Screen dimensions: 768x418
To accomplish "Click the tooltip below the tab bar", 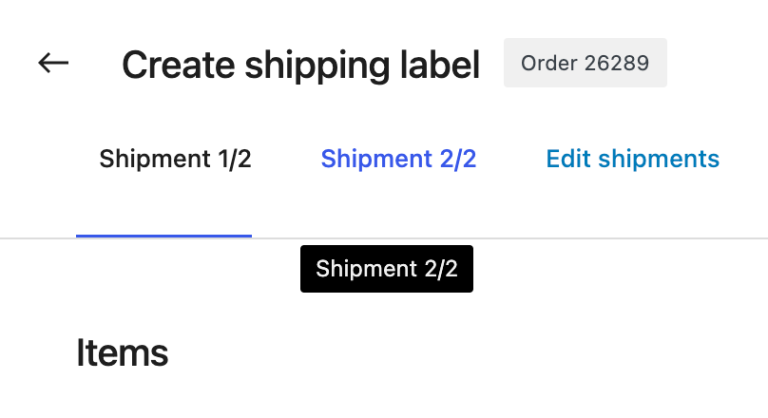I will (x=386, y=269).
